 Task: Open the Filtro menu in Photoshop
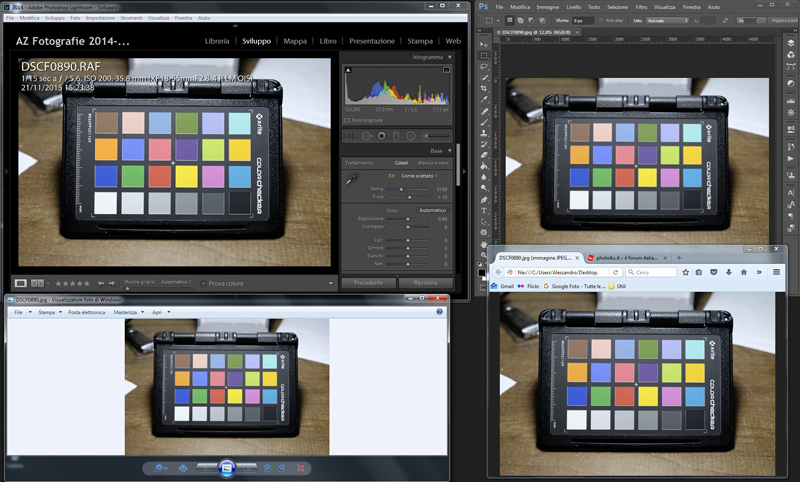tap(657, 7)
